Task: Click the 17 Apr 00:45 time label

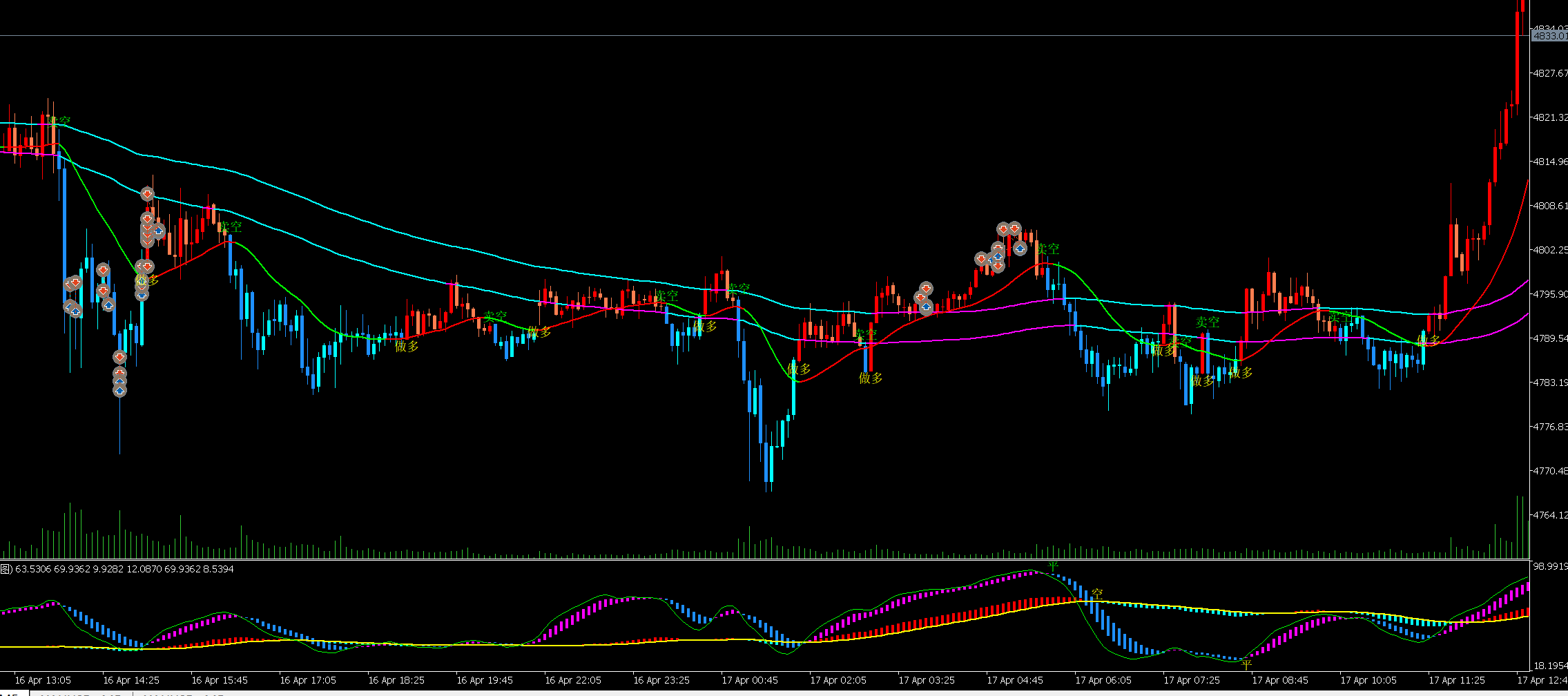Action: point(750,680)
